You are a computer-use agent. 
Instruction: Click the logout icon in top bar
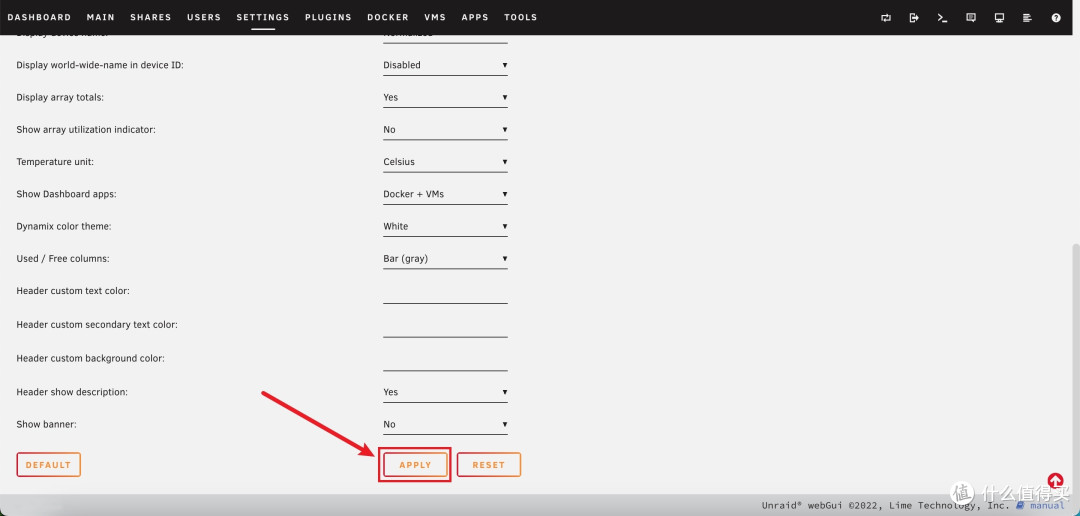pyautogui.click(x=914, y=17)
